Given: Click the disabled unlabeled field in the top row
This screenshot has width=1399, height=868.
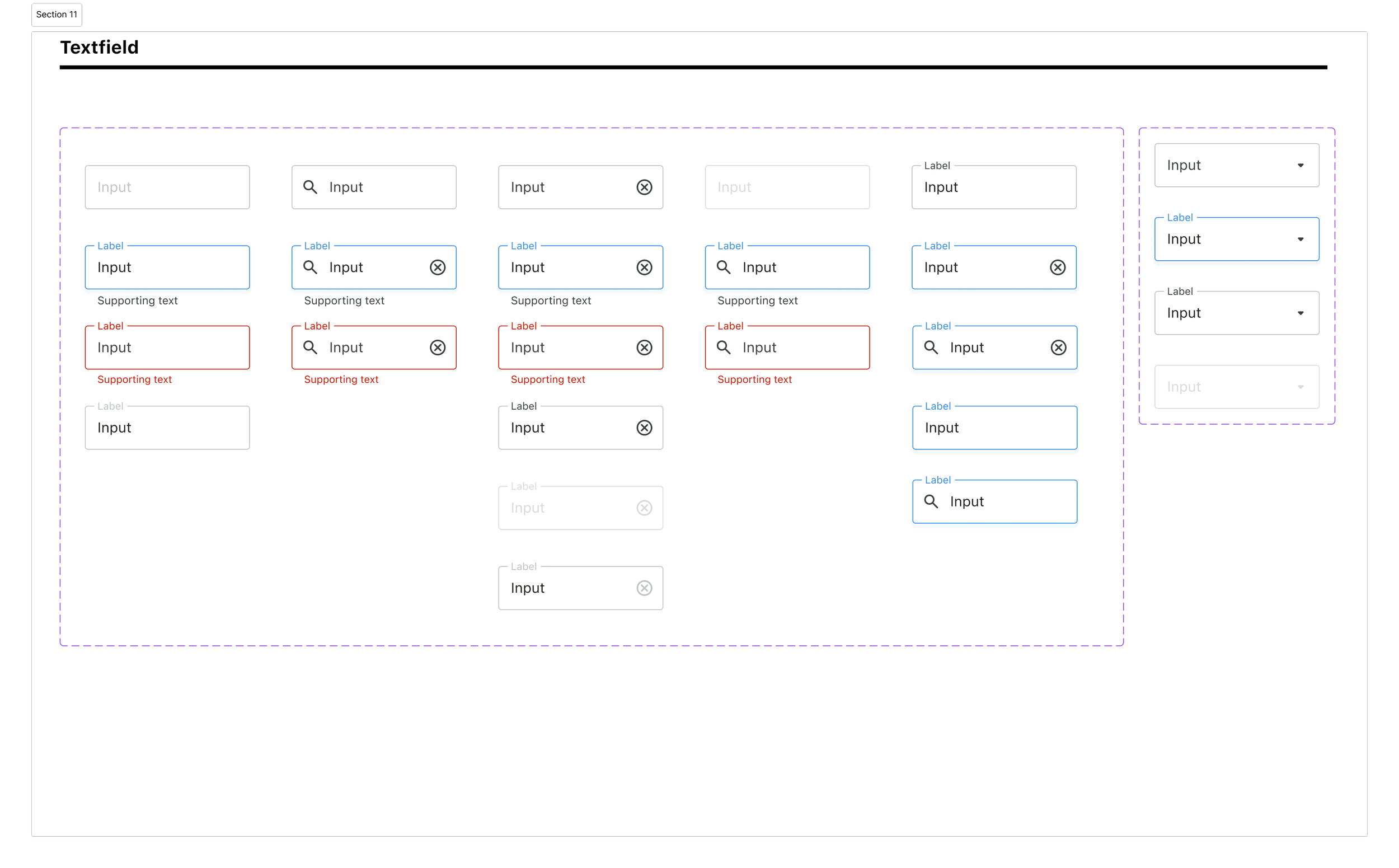Looking at the screenshot, I should [x=786, y=187].
